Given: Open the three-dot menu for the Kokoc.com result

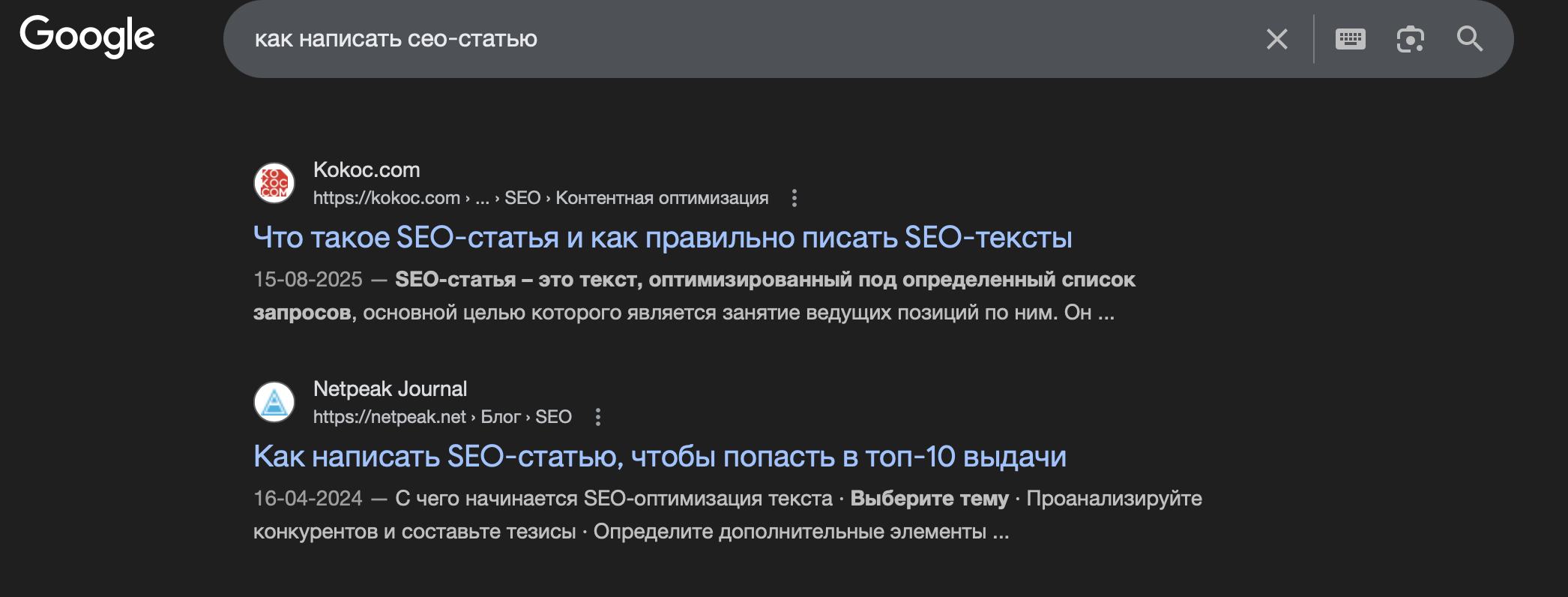Looking at the screenshot, I should [794, 198].
